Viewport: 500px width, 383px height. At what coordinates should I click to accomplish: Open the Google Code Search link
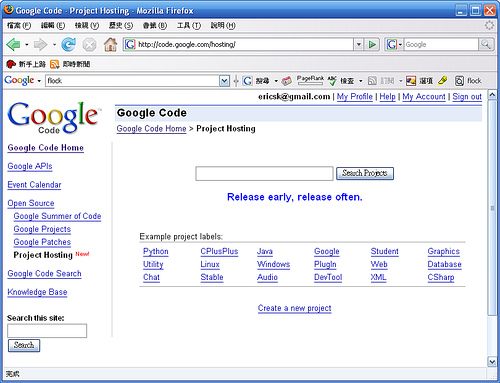tap(44, 274)
